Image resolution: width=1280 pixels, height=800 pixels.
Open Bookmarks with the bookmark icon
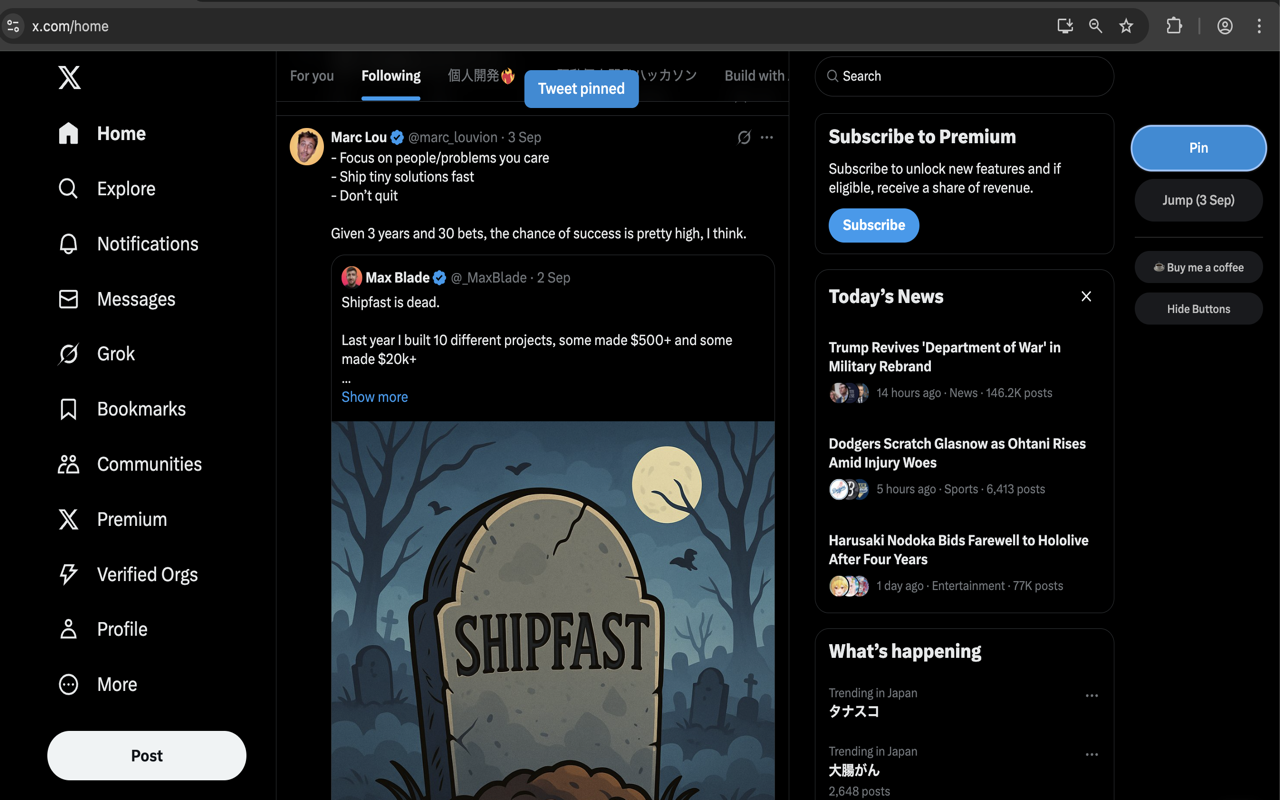click(x=68, y=409)
